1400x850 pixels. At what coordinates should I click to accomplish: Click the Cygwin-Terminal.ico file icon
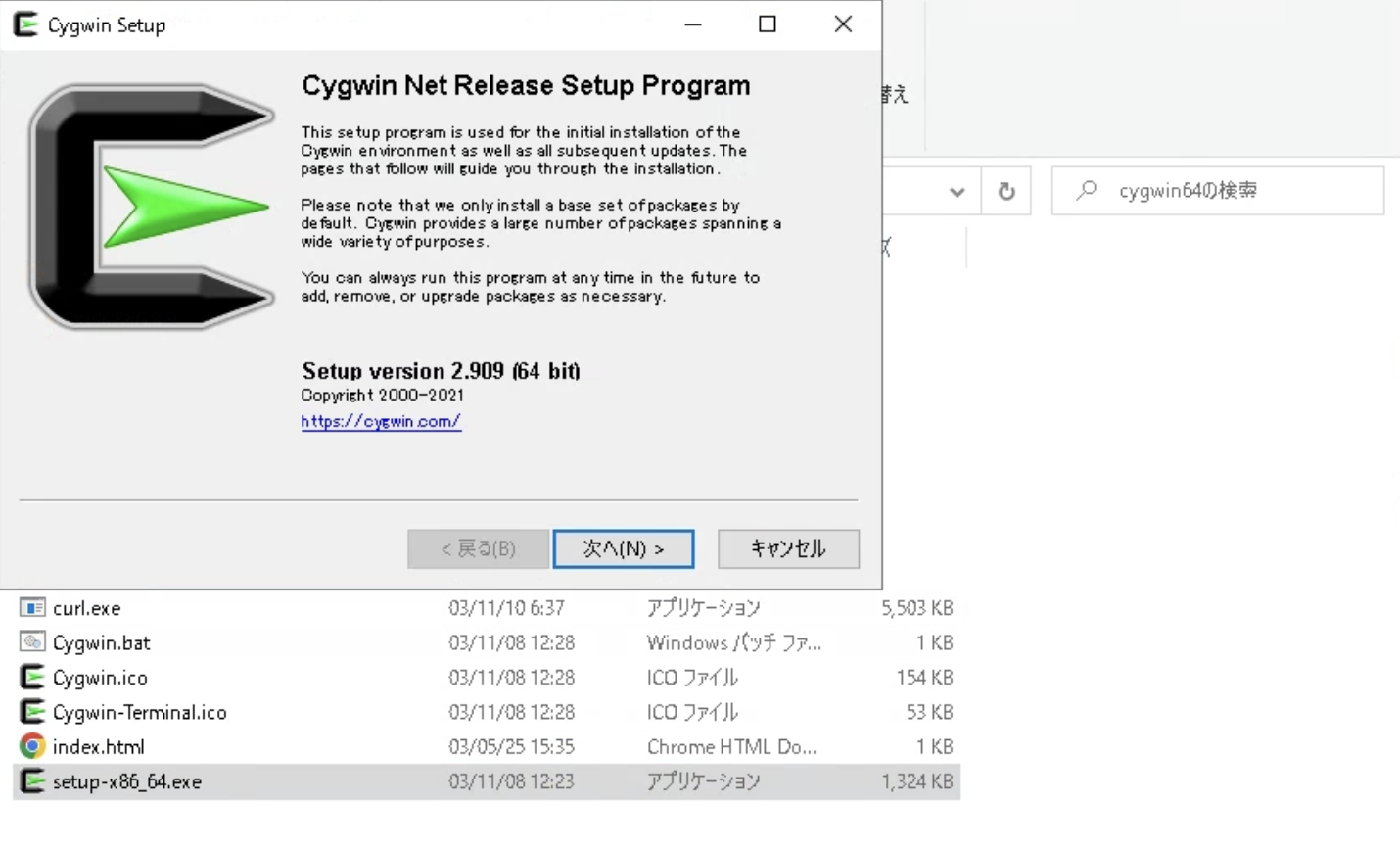[32, 712]
